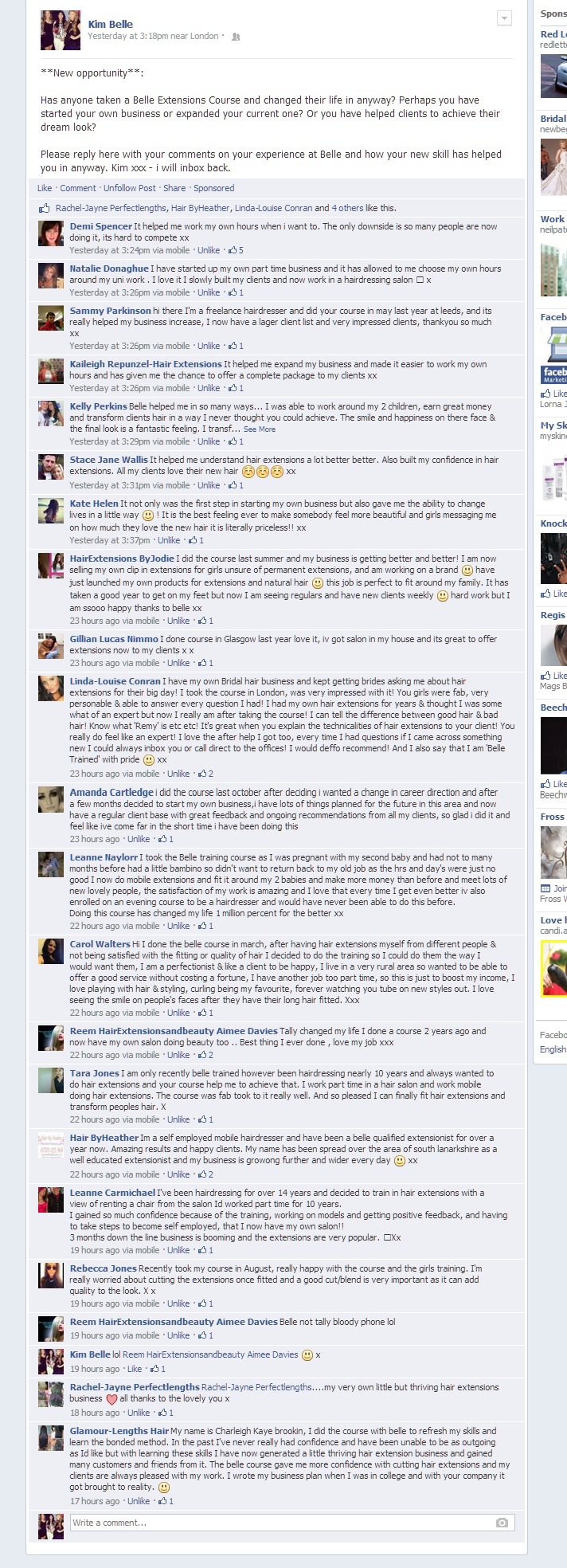Like Kim Belle's lol reply comment
Viewport: 567px width, 1568px height.
135,1369
